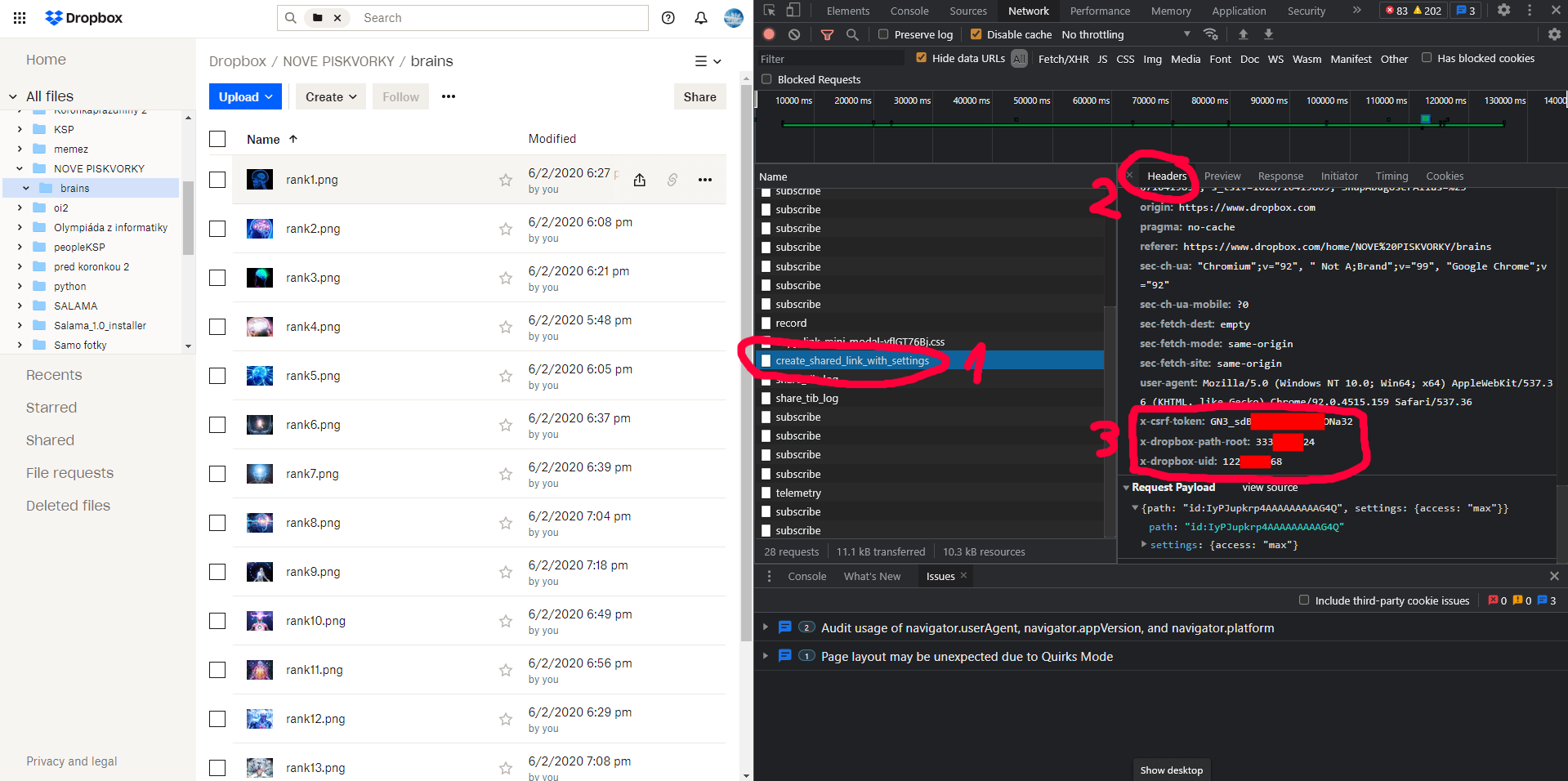Remove the folder filter chip in search
The width and height of the screenshot is (1568, 781).
(337, 18)
